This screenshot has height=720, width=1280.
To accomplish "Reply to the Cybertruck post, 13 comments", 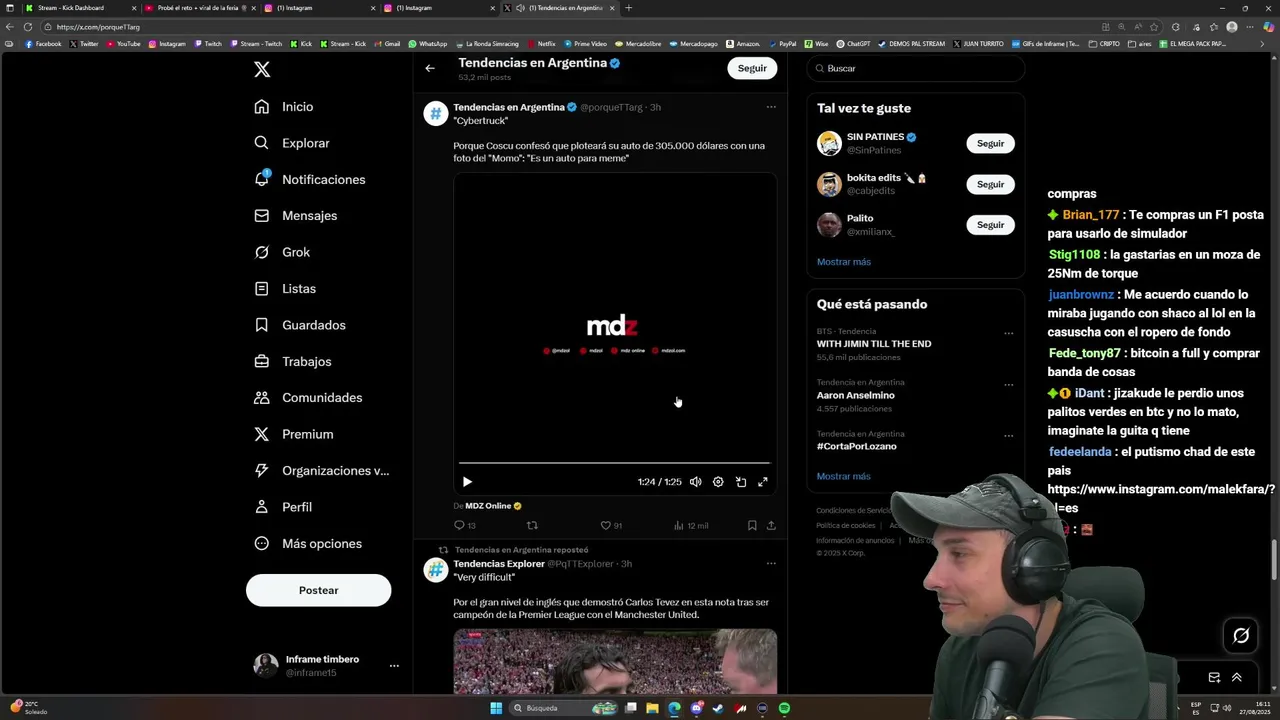I will click(x=465, y=525).
